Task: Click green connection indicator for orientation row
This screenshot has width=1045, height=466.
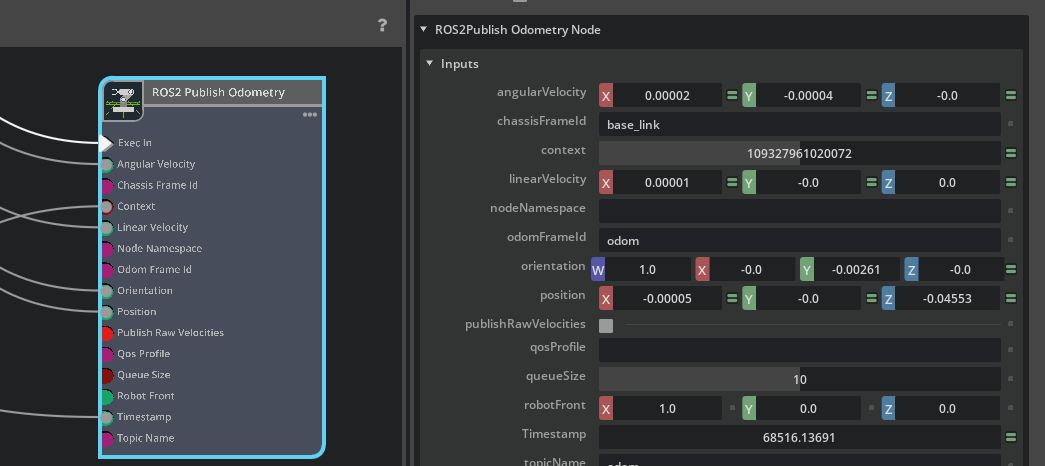Action: 1010,269
